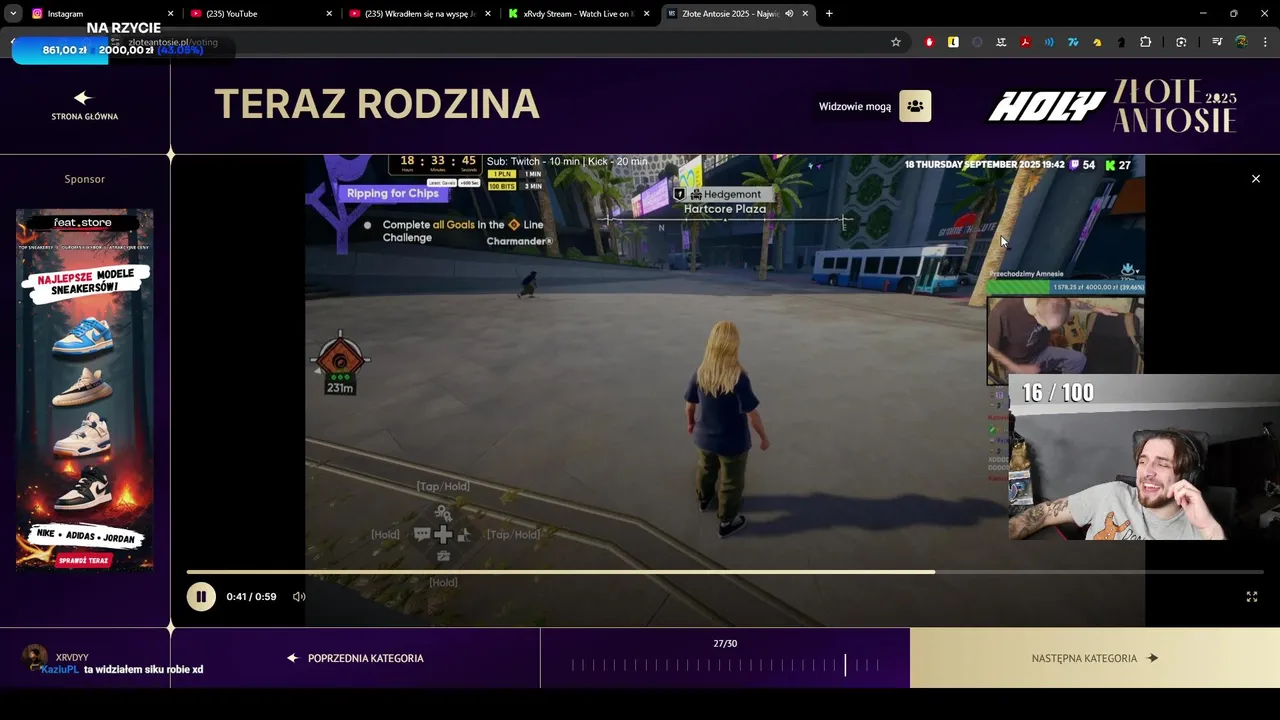
Task: Close the xRvdy Stream tab
Action: pyautogui.click(x=646, y=14)
